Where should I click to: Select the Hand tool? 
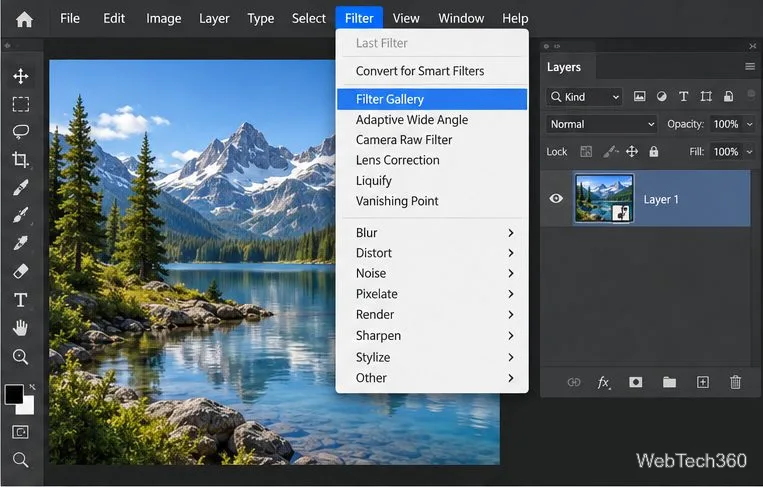pyautogui.click(x=20, y=328)
